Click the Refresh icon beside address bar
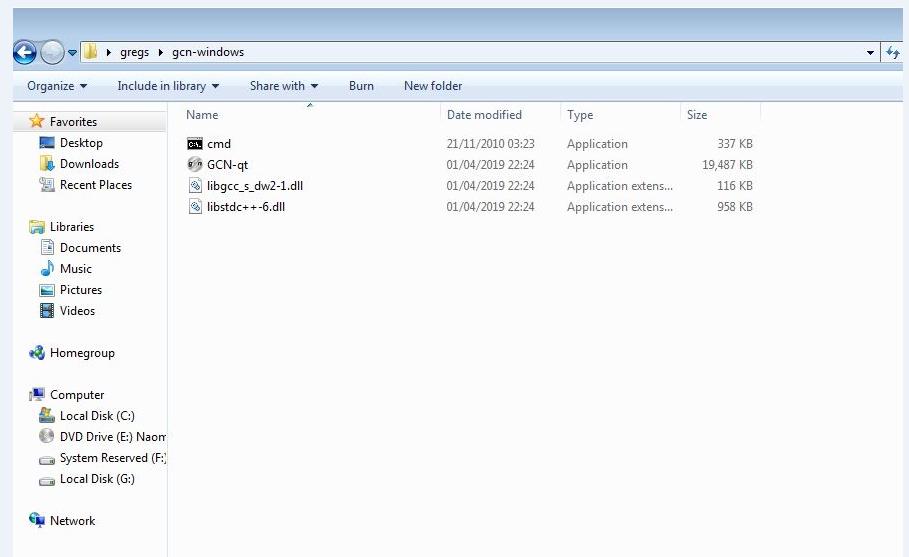Image resolution: width=909 pixels, height=557 pixels. tap(893, 53)
